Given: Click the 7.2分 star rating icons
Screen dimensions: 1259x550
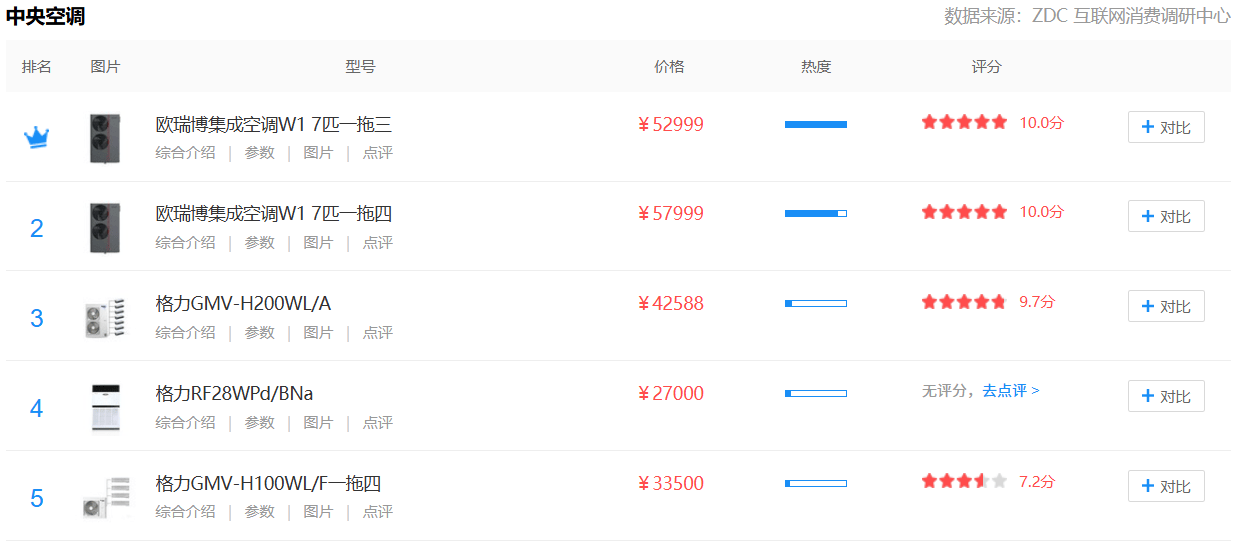Looking at the screenshot, I should [964, 481].
